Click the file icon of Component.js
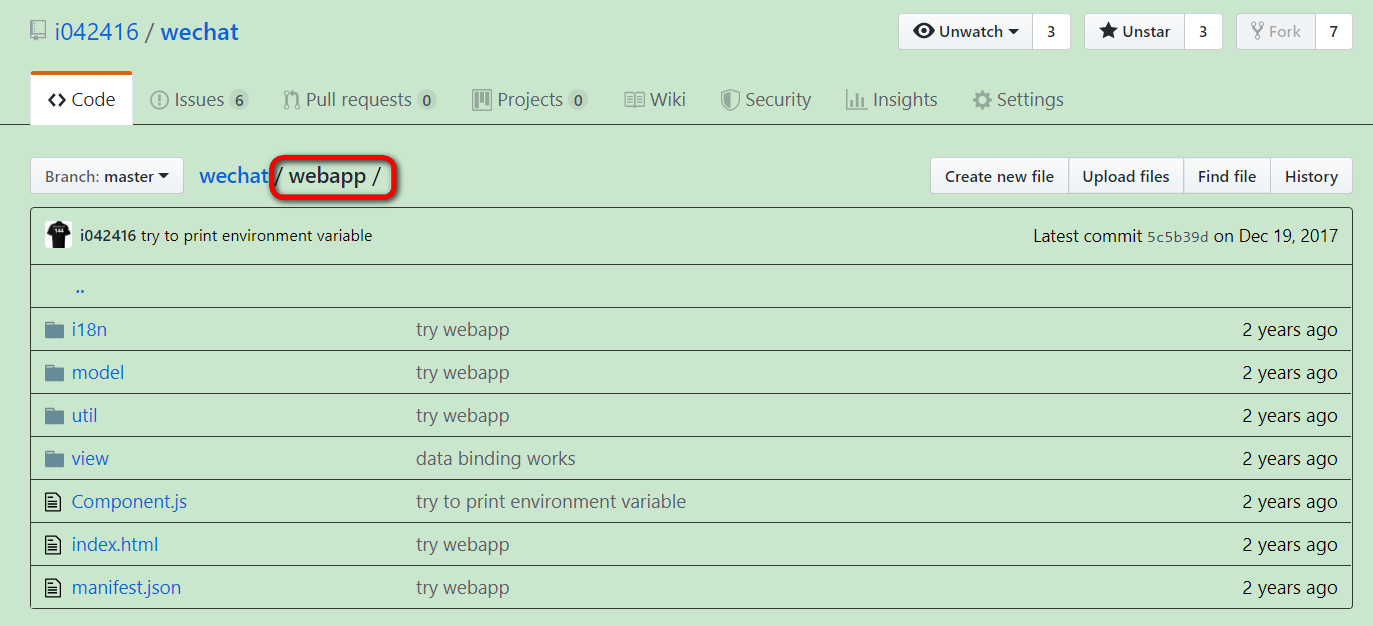 pyautogui.click(x=53, y=502)
